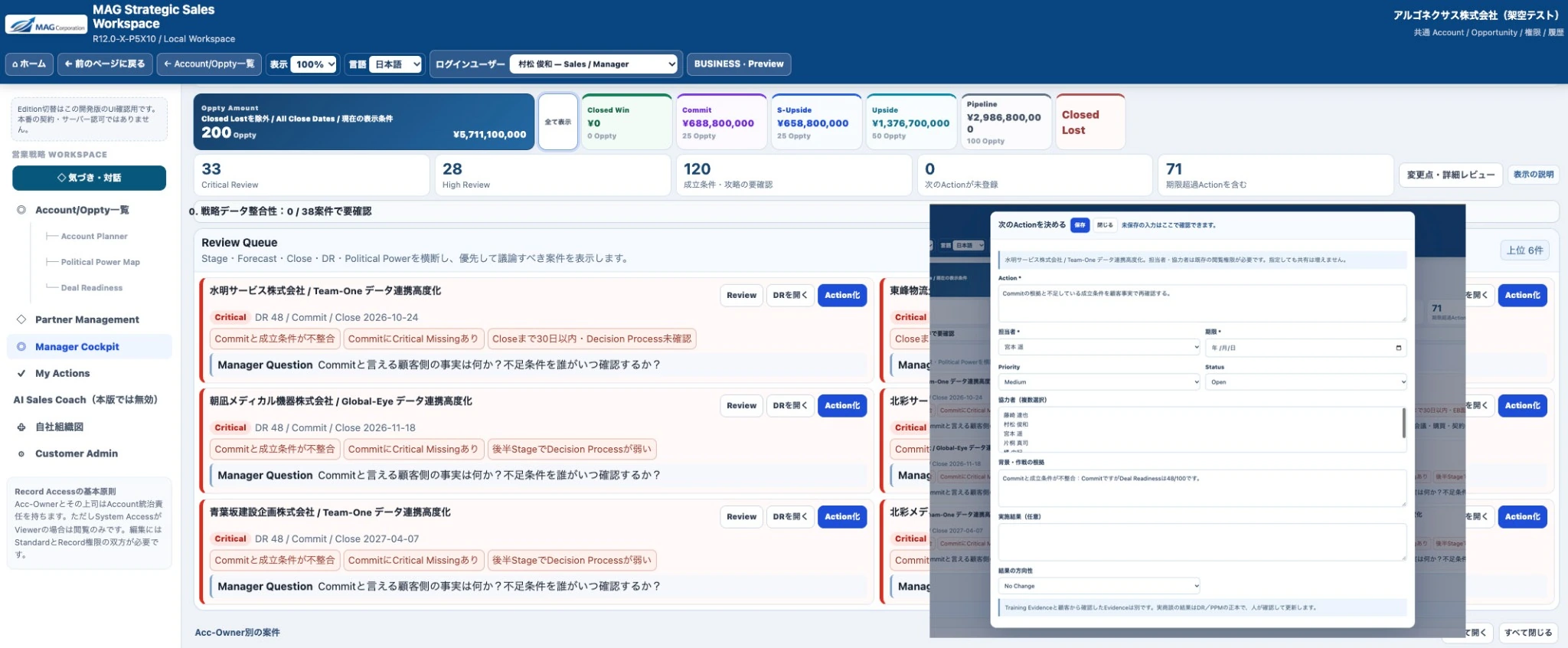1568x648 pixels.
Task: Click the Action text area in the dialog
Action: click(1202, 303)
